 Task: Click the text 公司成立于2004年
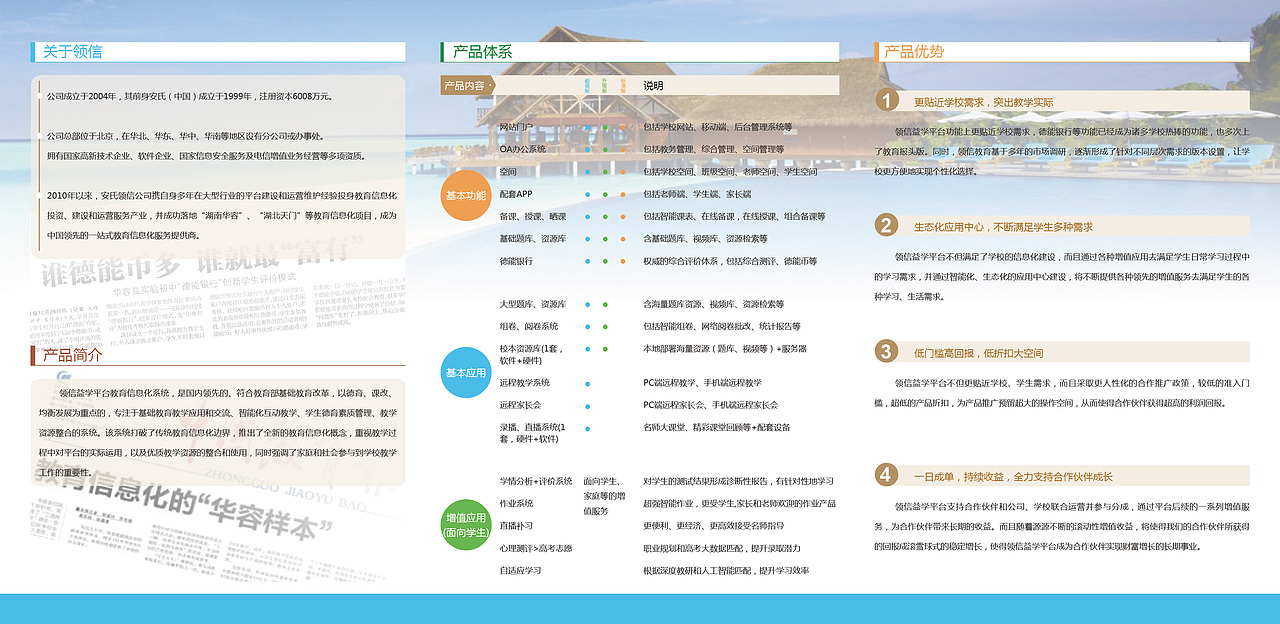click(x=80, y=96)
